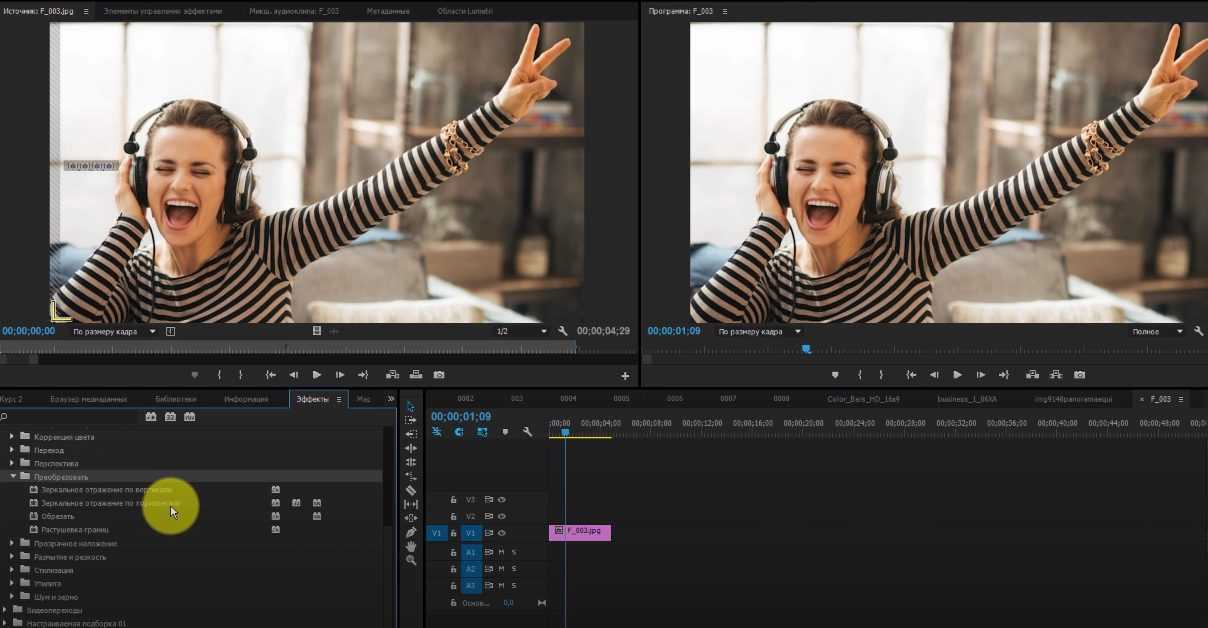
Task: Select the Razor tool in the timeline toolbar
Action: click(411, 491)
